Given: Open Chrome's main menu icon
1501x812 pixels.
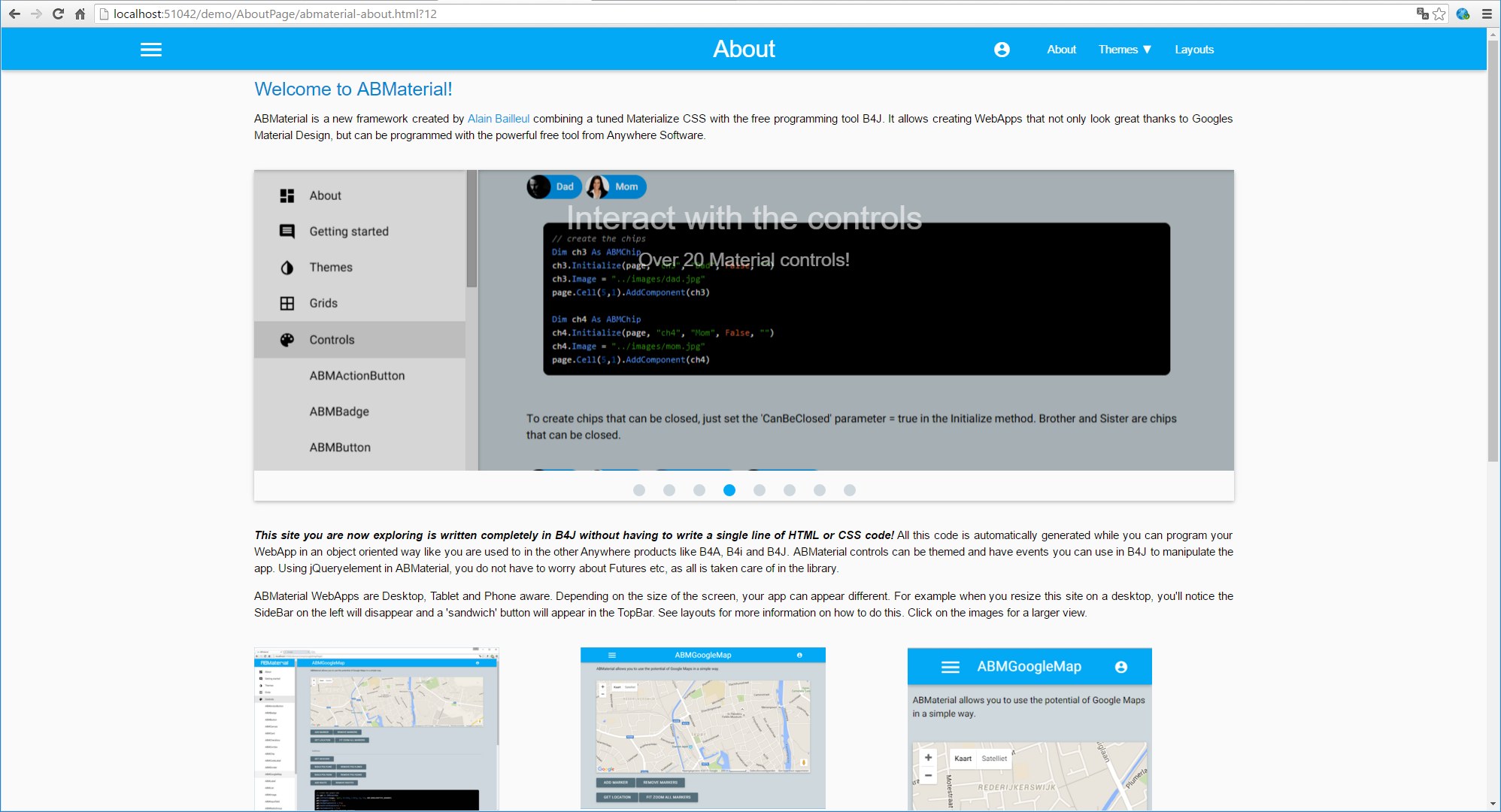Looking at the screenshot, I should pyautogui.click(x=1487, y=14).
